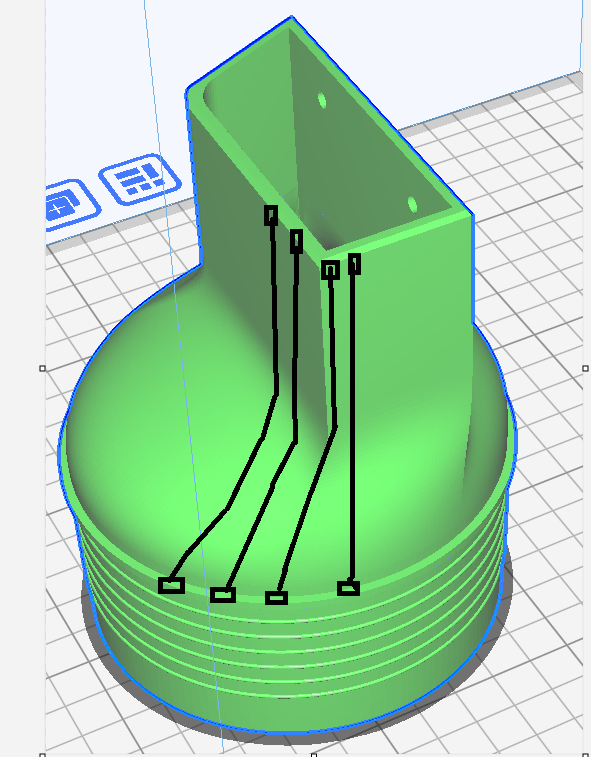Grab the left-middle image selection handle
591x757 pixels.
[42, 368]
